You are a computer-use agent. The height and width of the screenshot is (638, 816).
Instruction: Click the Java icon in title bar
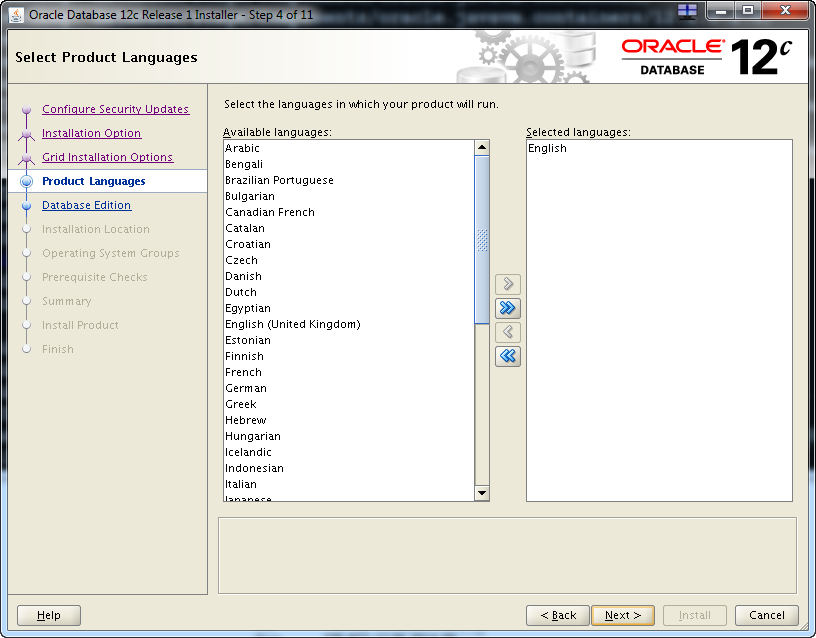coord(17,15)
